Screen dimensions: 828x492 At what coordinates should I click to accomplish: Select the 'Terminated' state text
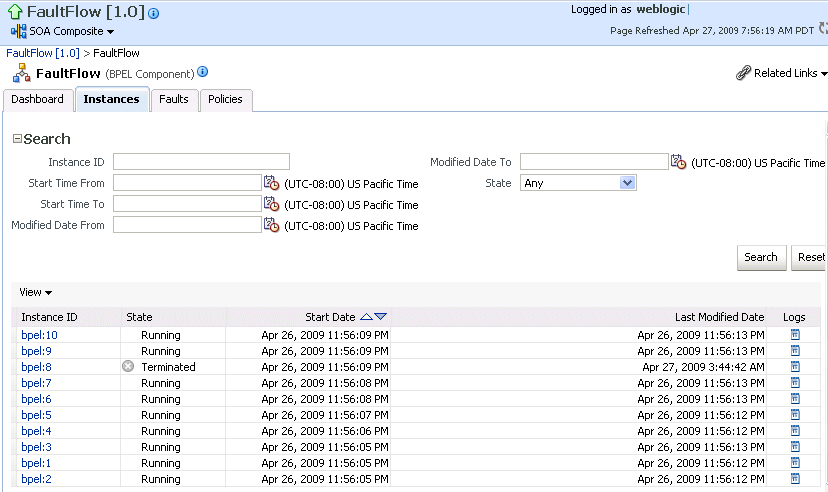(168, 367)
